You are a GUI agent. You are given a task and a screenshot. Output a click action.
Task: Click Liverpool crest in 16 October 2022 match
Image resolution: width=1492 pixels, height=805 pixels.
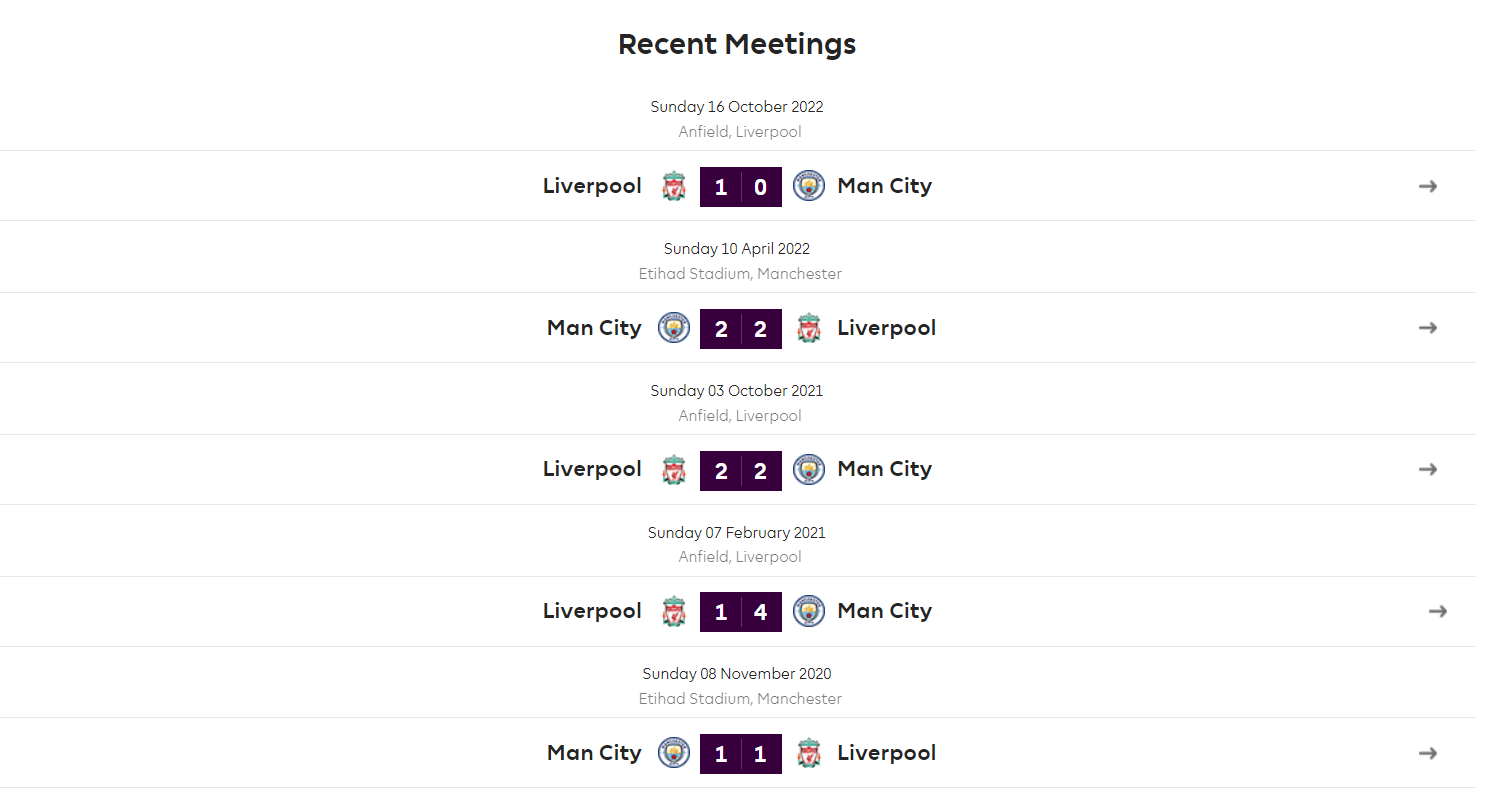click(x=675, y=186)
